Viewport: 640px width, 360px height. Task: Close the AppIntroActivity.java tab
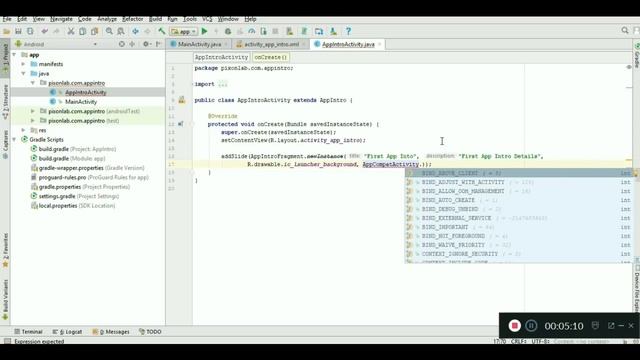[380, 44]
